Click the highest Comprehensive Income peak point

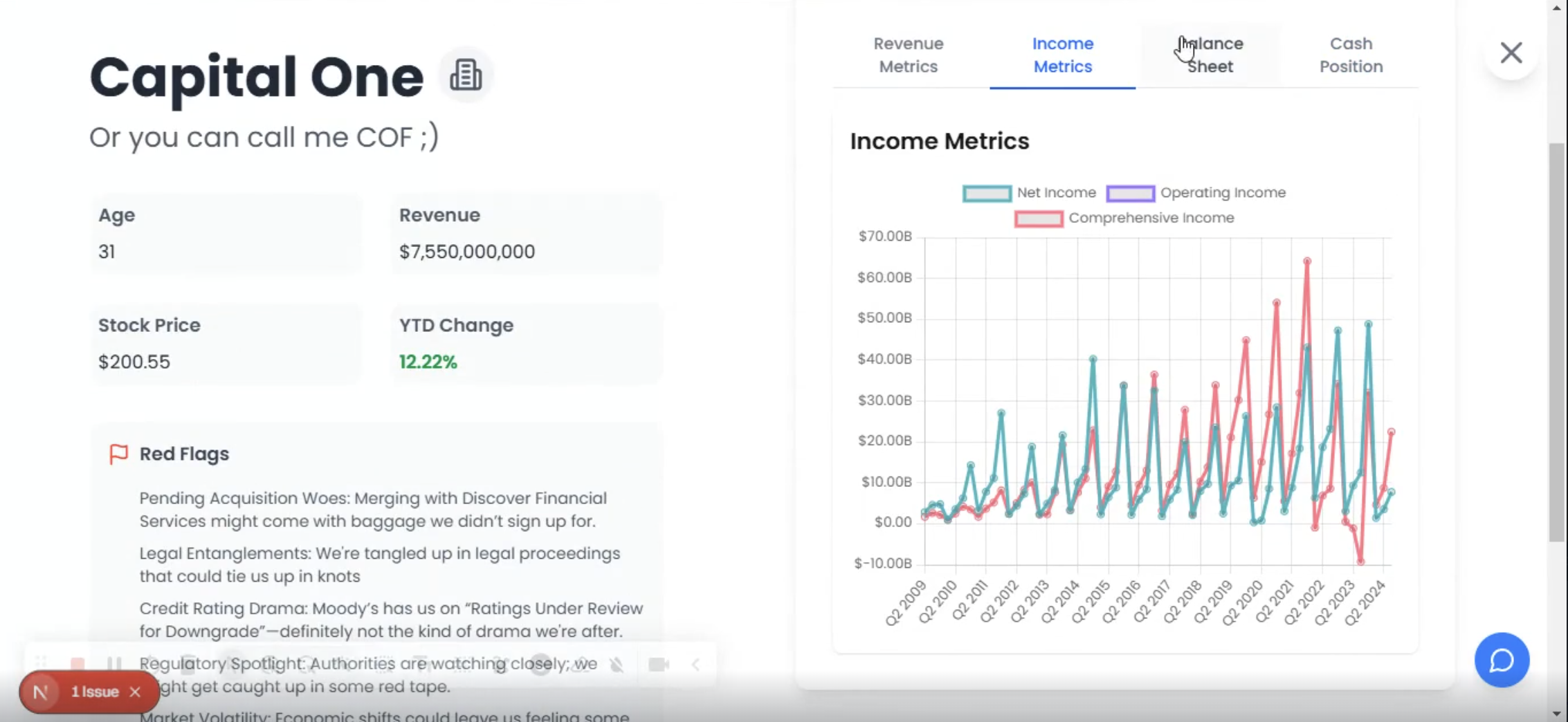coord(1306,261)
